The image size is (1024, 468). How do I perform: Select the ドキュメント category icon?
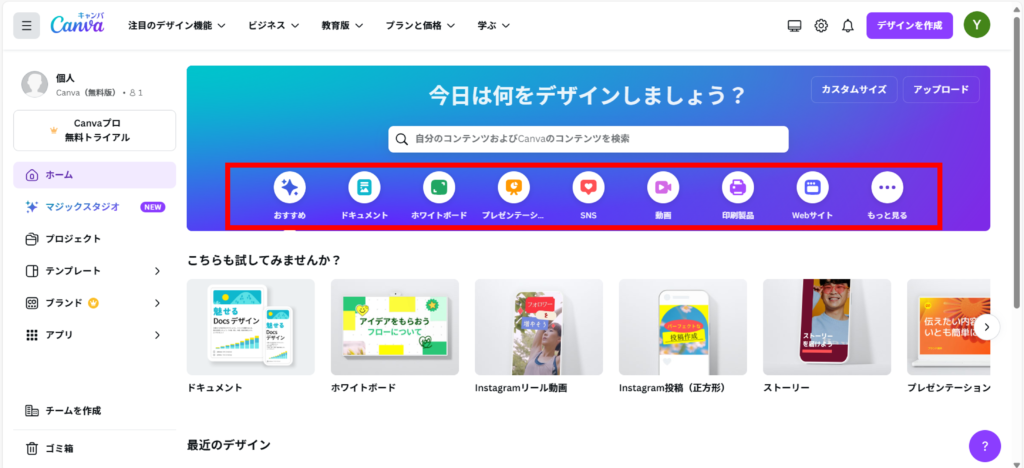pos(364,187)
